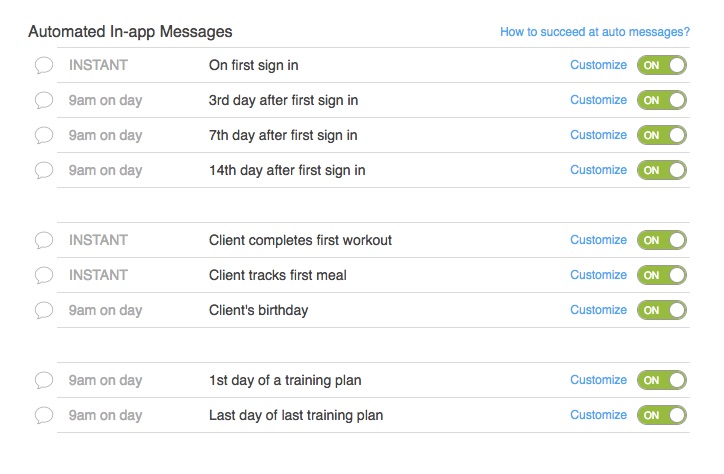This screenshot has width=724, height=474.
Task: Click the message bubble icon for 3rd day after sign in
Action: point(44,100)
